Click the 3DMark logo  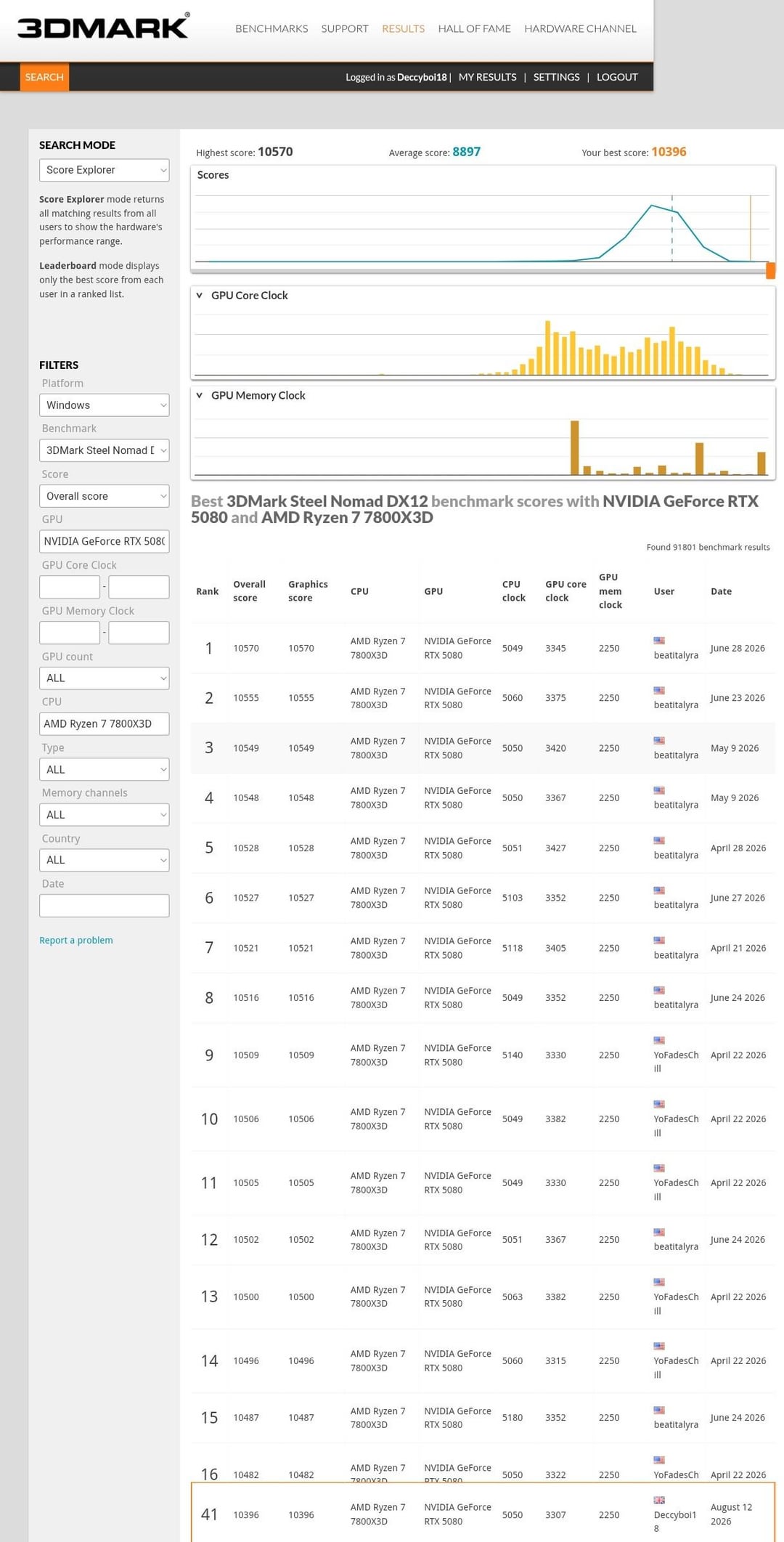103,26
